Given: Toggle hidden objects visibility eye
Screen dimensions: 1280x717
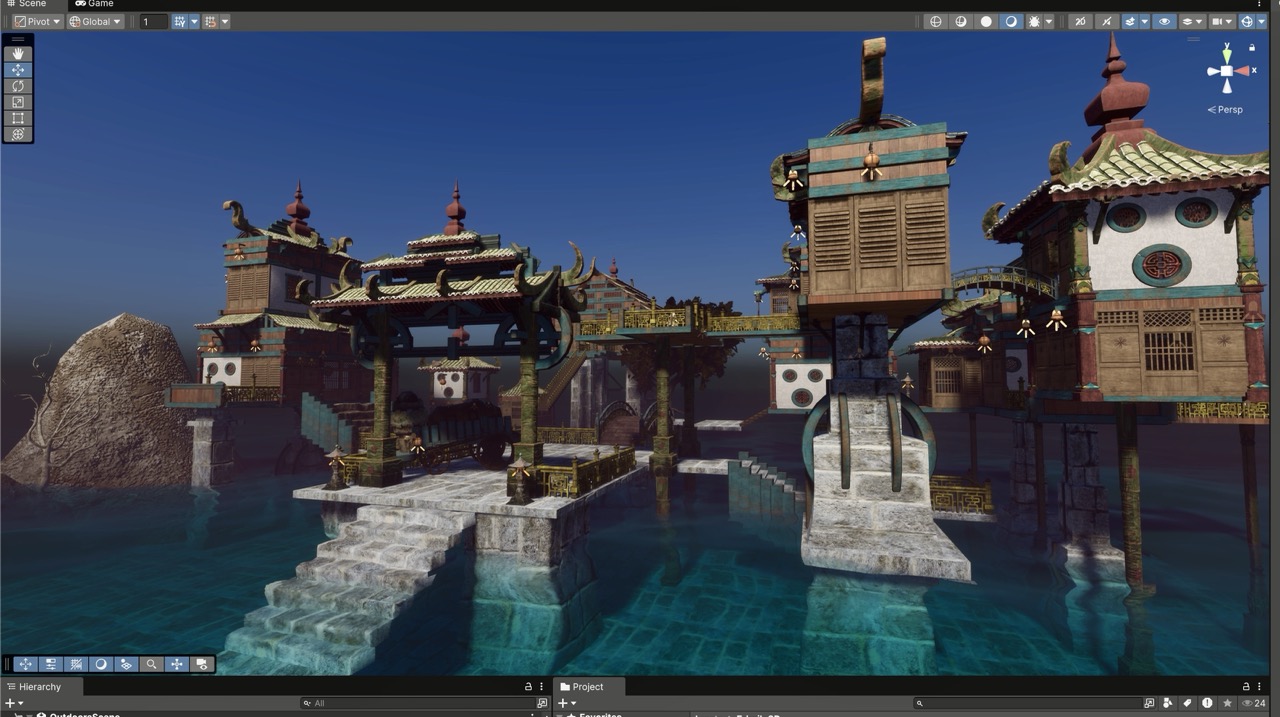Looking at the screenshot, I should (1163, 21).
